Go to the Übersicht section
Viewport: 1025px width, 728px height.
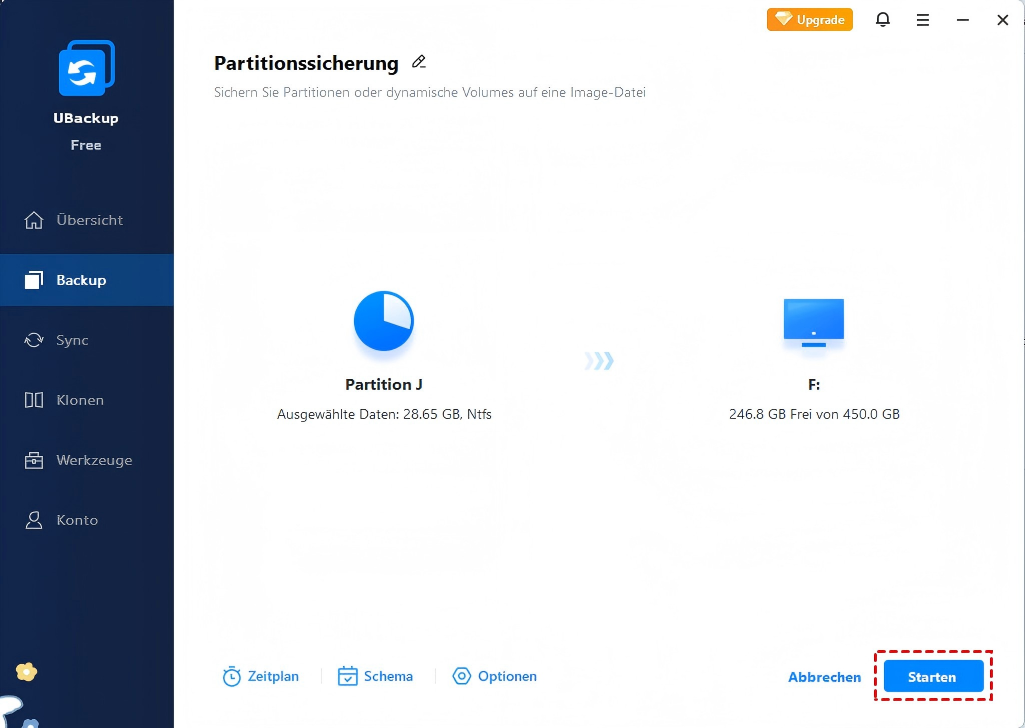tap(87, 220)
